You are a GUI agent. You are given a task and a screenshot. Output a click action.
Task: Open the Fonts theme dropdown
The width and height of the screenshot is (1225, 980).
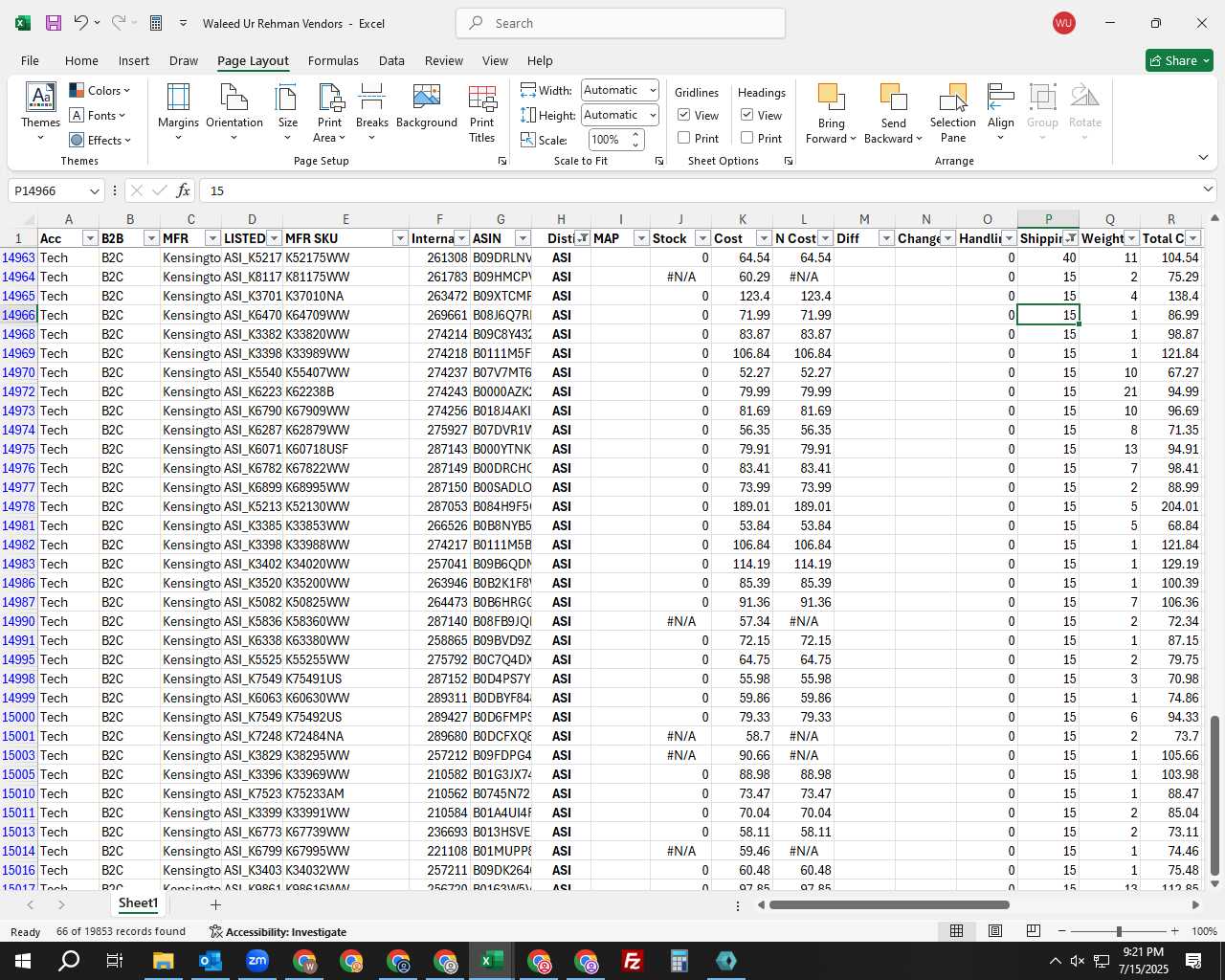(x=98, y=116)
